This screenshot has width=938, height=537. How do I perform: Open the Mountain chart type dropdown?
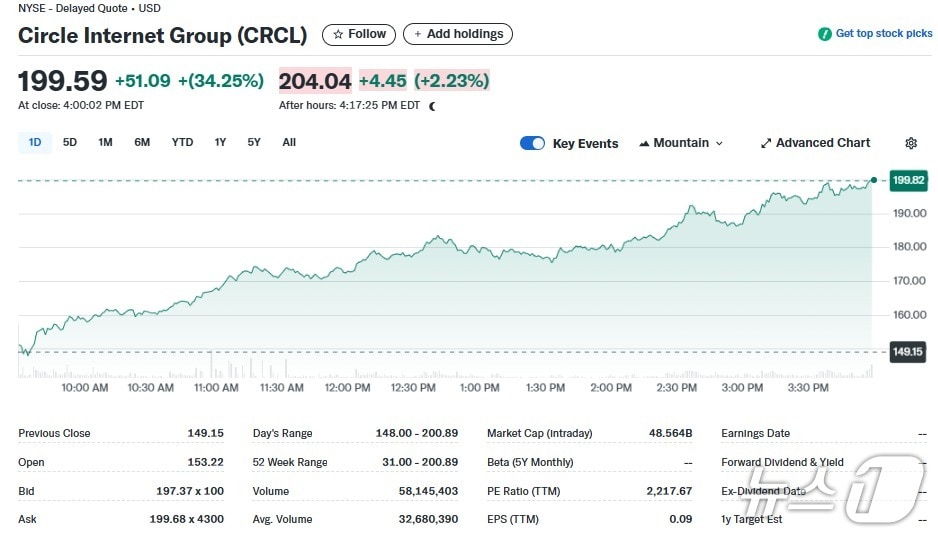click(x=681, y=143)
